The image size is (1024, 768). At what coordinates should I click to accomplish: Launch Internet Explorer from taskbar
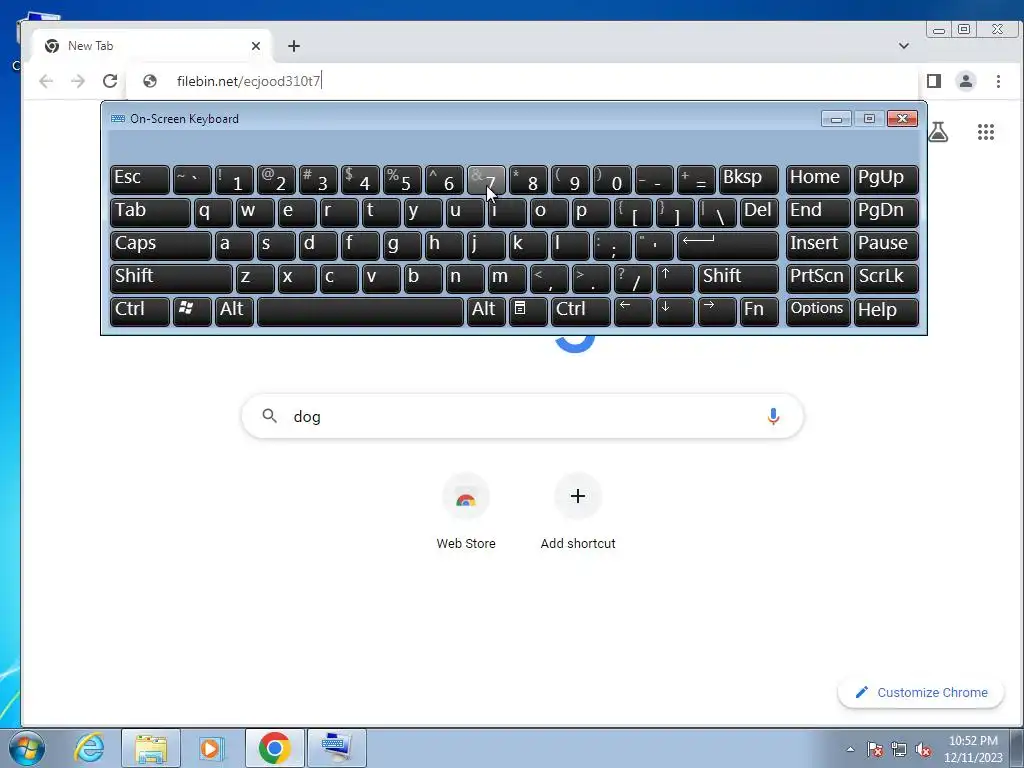(x=89, y=748)
